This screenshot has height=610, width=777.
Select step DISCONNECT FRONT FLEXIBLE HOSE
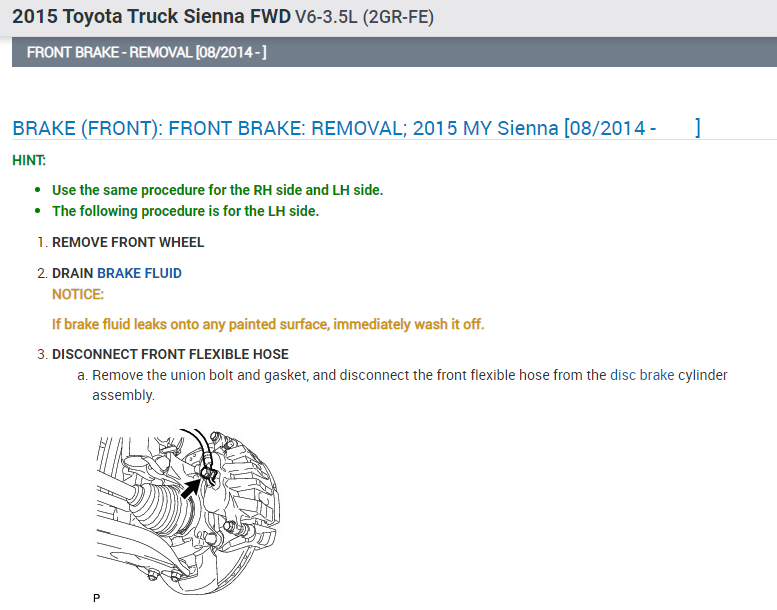click(x=170, y=354)
